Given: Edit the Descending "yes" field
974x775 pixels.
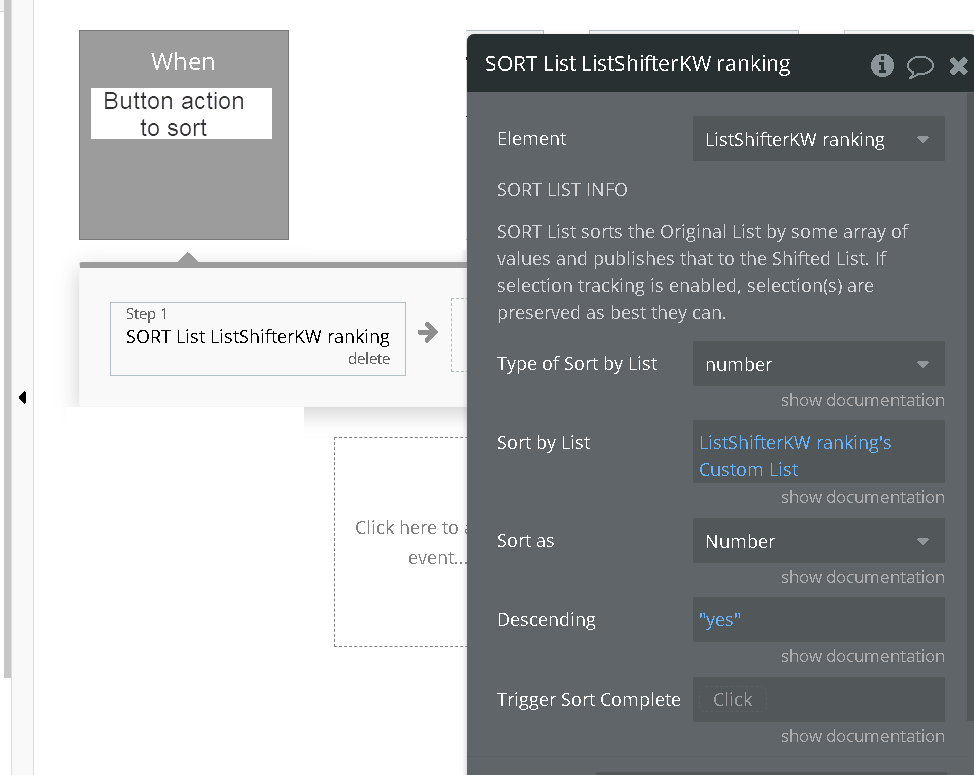Looking at the screenshot, I should (818, 620).
